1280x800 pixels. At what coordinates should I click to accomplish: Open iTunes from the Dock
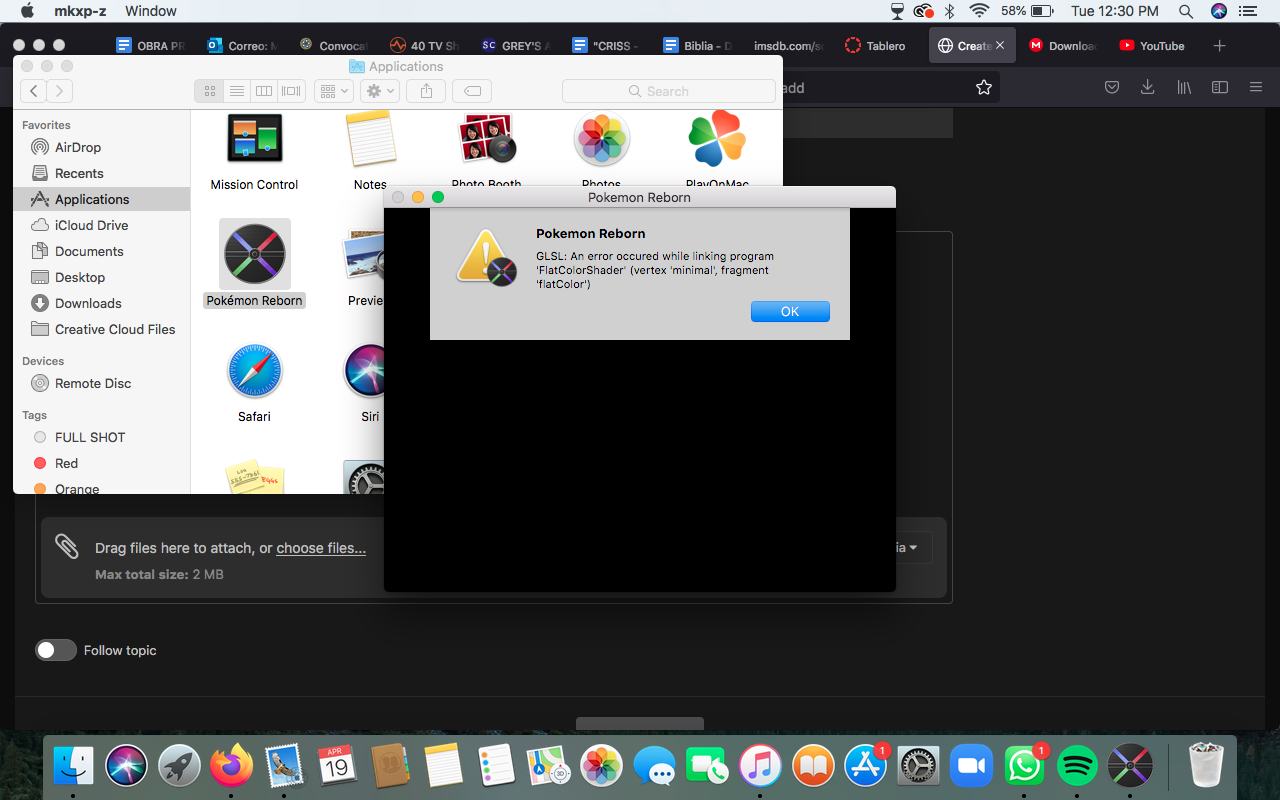click(760, 767)
